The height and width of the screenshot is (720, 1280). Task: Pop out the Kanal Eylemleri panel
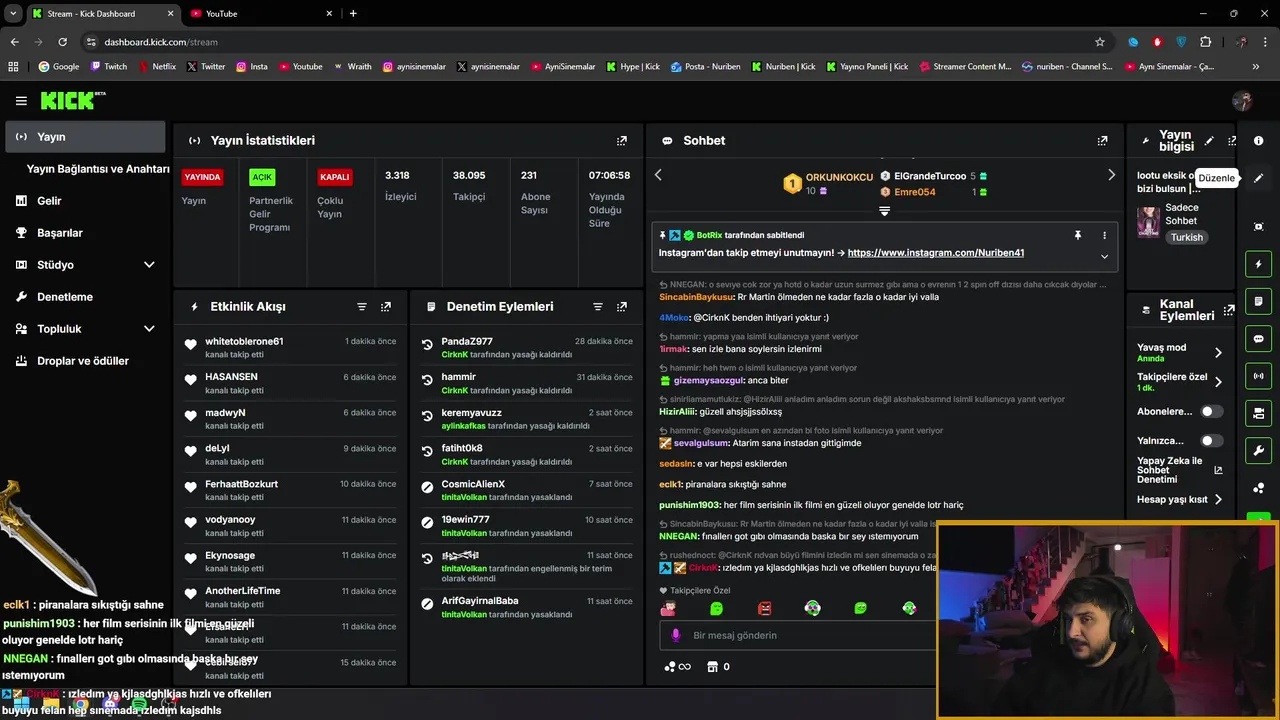click(1229, 310)
